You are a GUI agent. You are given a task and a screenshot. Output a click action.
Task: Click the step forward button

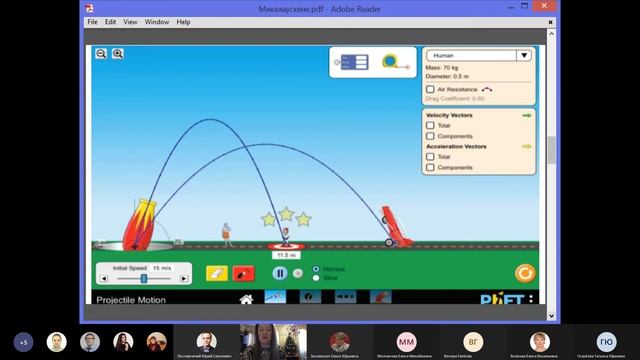point(298,273)
